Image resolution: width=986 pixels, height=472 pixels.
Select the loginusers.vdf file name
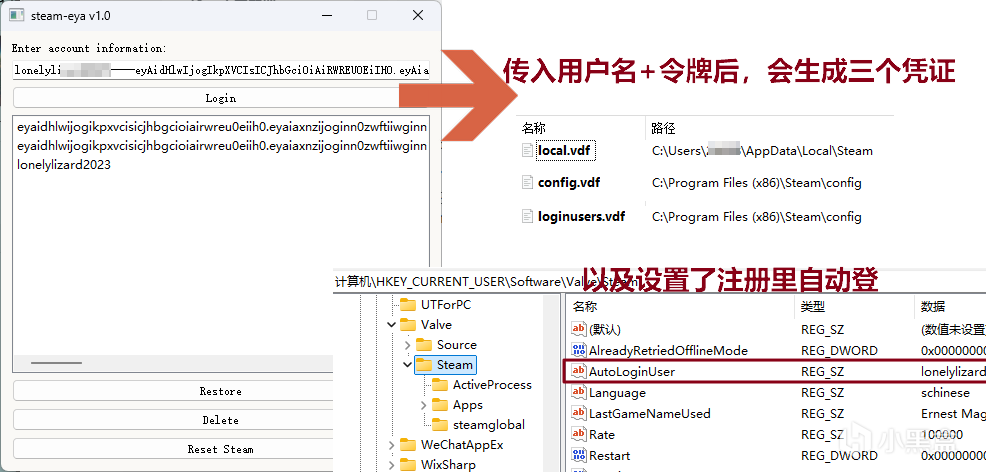tap(582, 217)
